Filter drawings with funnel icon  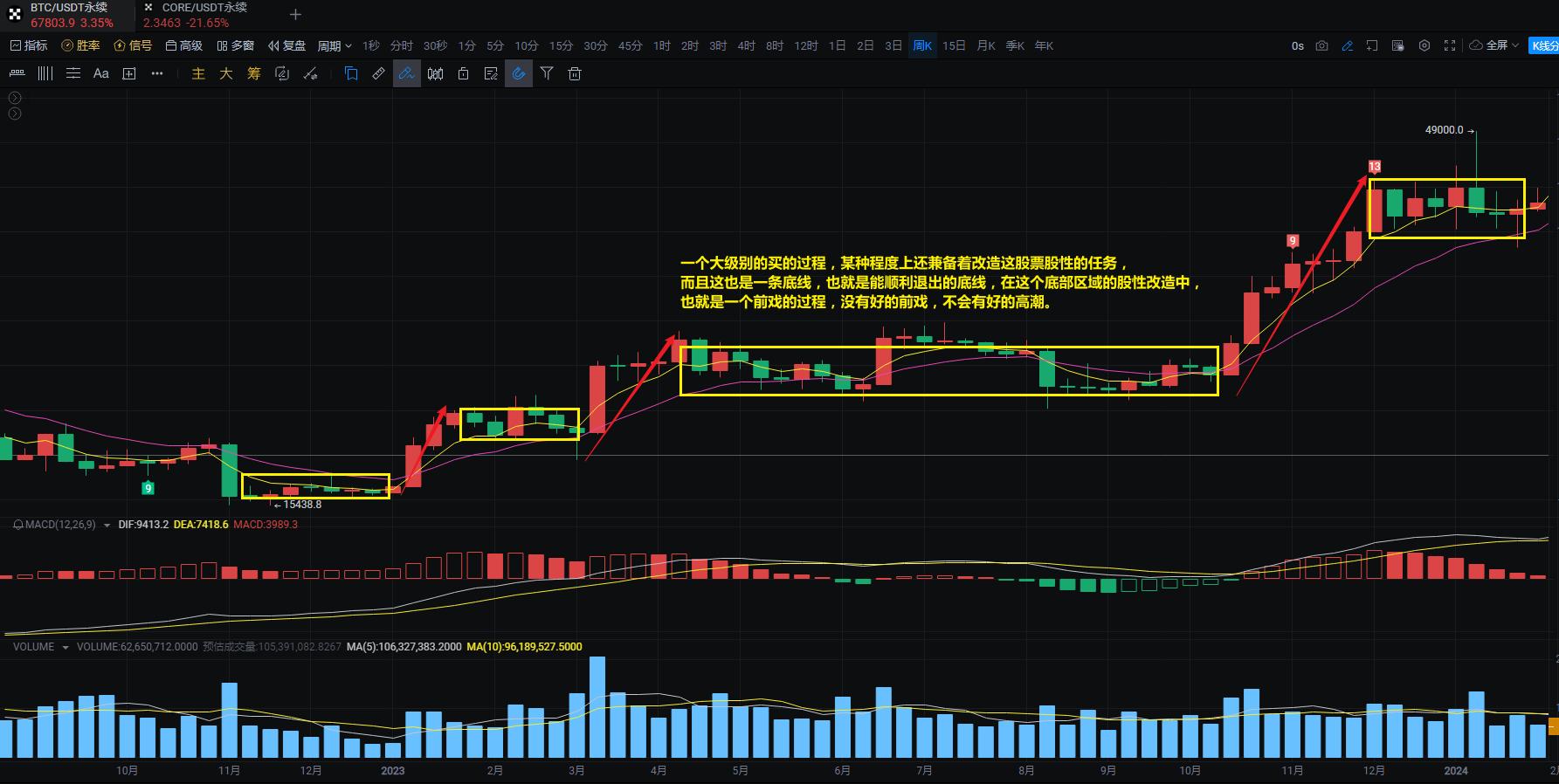pyautogui.click(x=547, y=73)
